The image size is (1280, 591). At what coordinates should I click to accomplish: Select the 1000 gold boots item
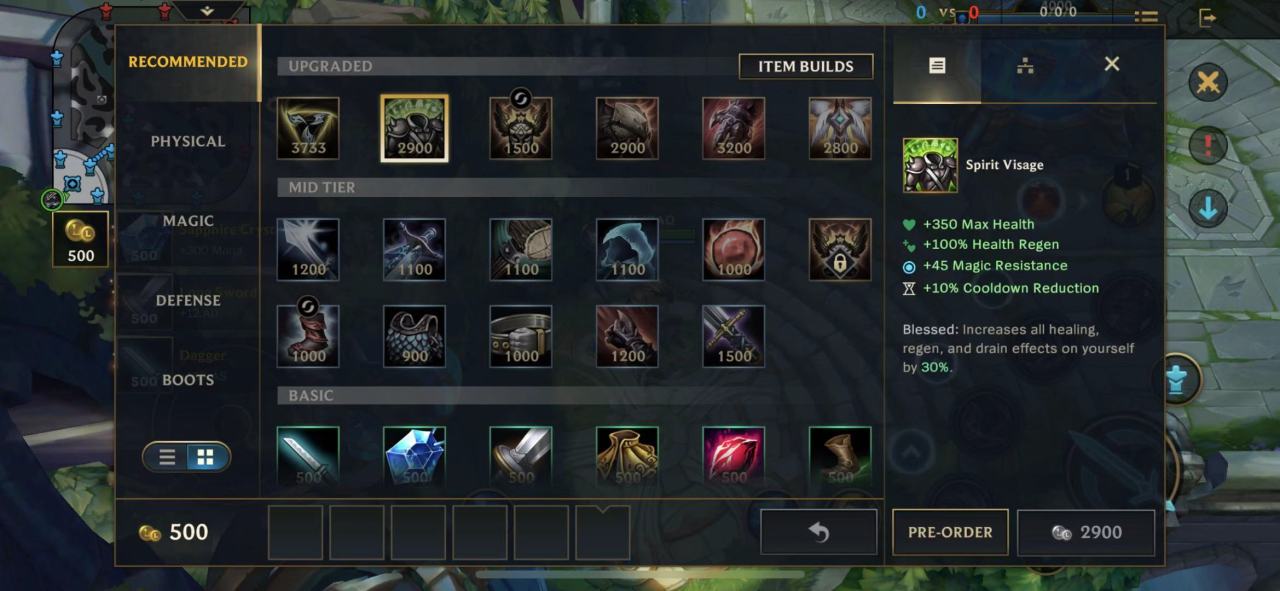pyautogui.click(x=308, y=336)
